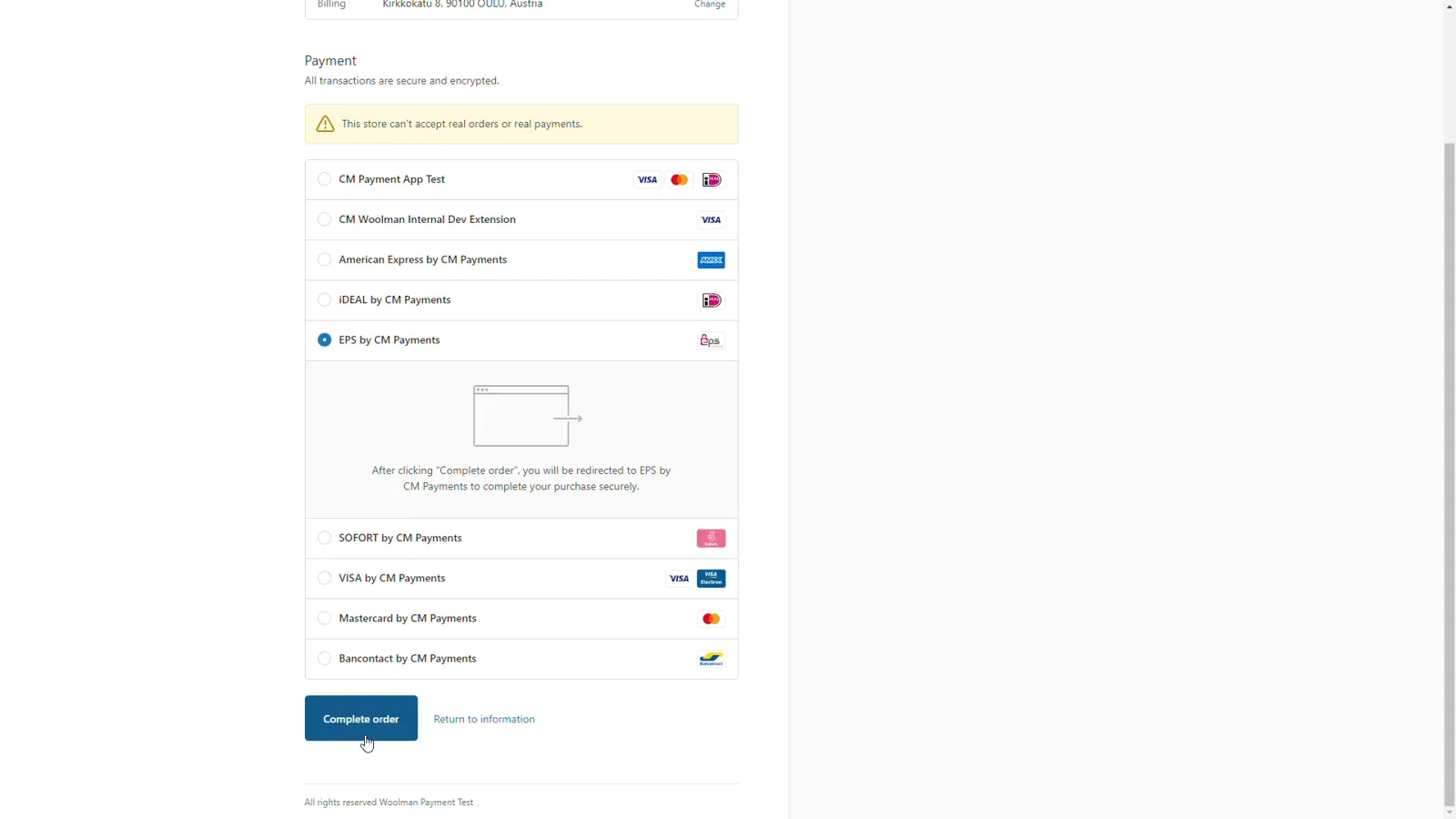This screenshot has height=819, width=1456.
Task: Follow the Return to information link
Action: tap(484, 719)
